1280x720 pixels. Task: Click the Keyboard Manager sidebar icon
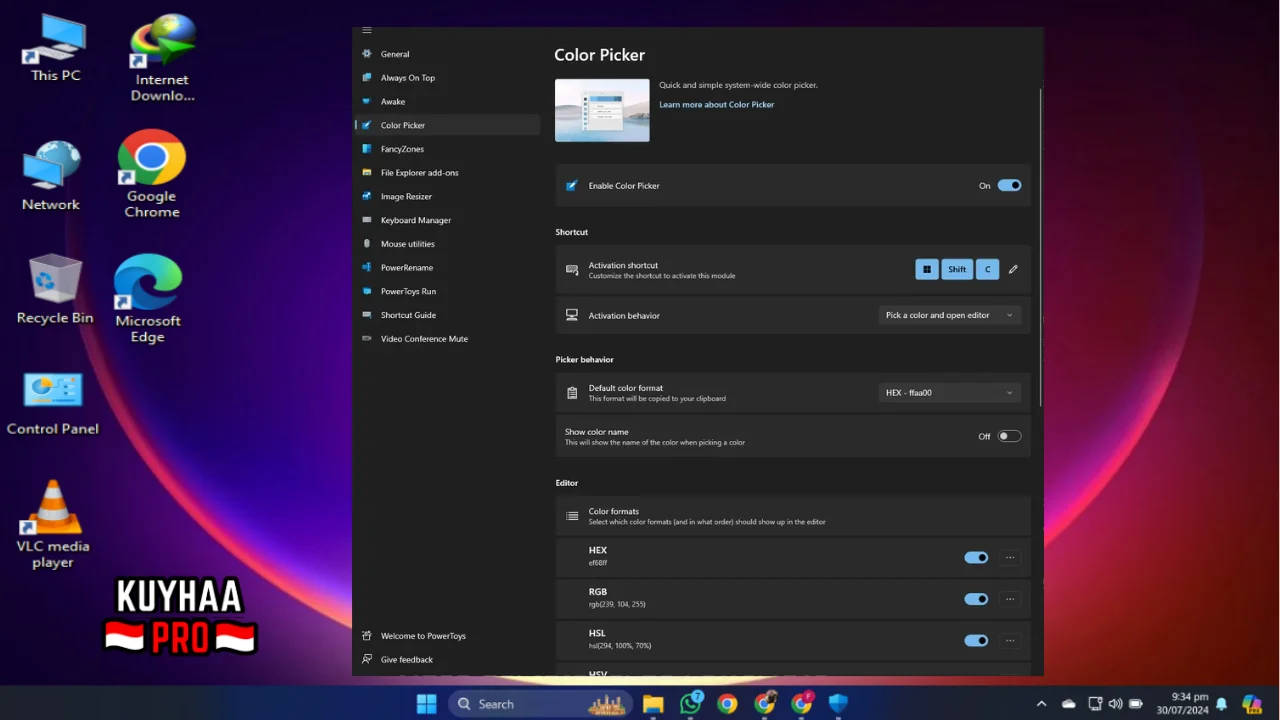pyautogui.click(x=367, y=220)
